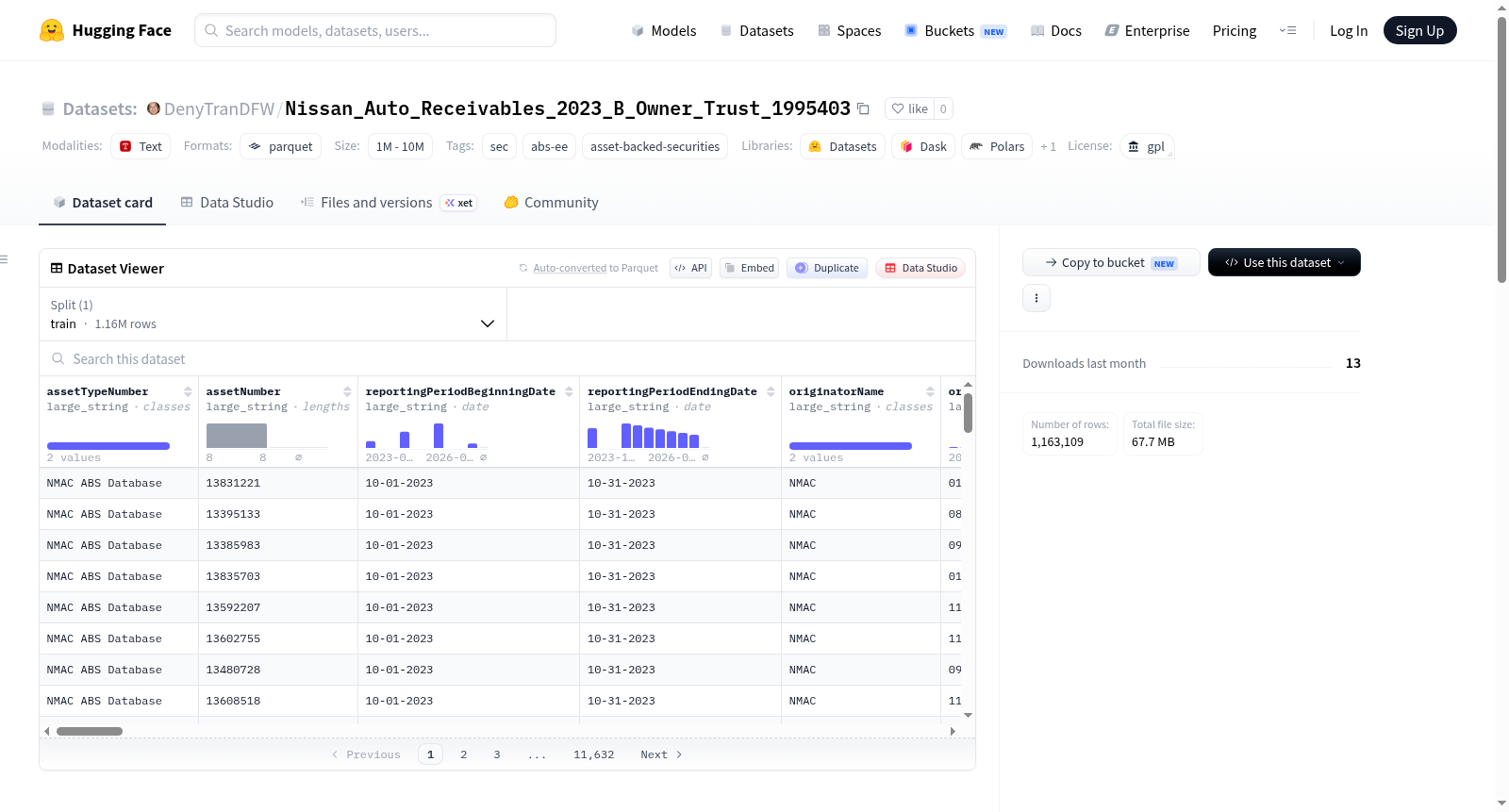This screenshot has height=812, width=1509.
Task: Sort by assetTypeNumber column
Action: point(188,391)
